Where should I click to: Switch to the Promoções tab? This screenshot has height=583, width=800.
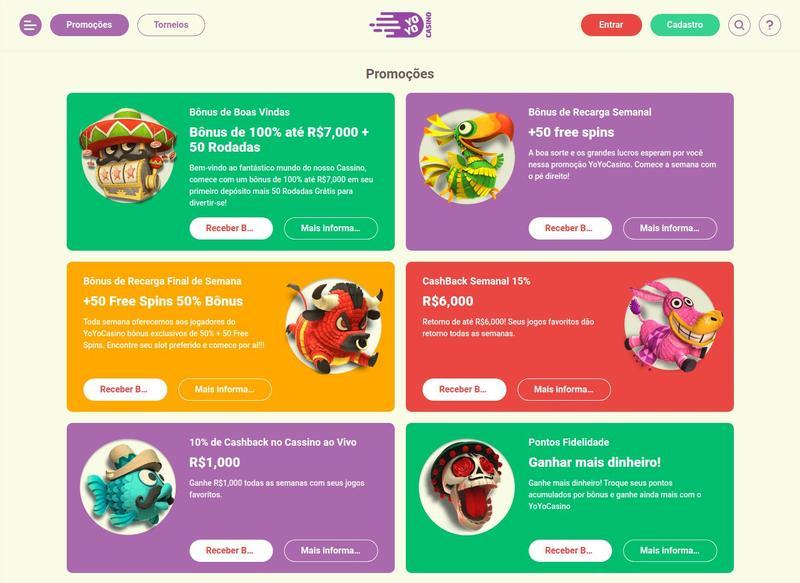point(89,24)
